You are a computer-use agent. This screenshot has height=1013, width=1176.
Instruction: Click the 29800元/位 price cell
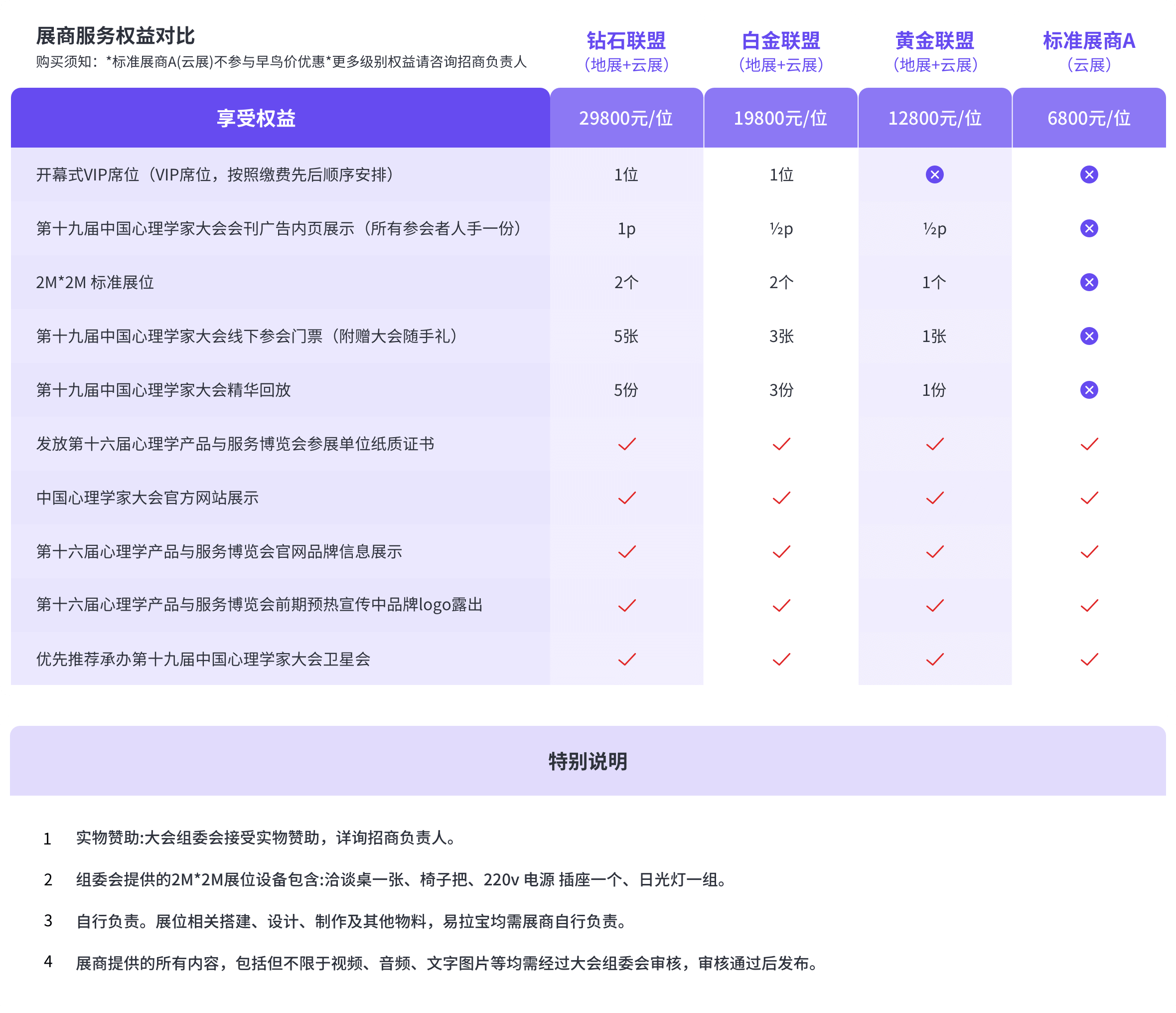(626, 118)
